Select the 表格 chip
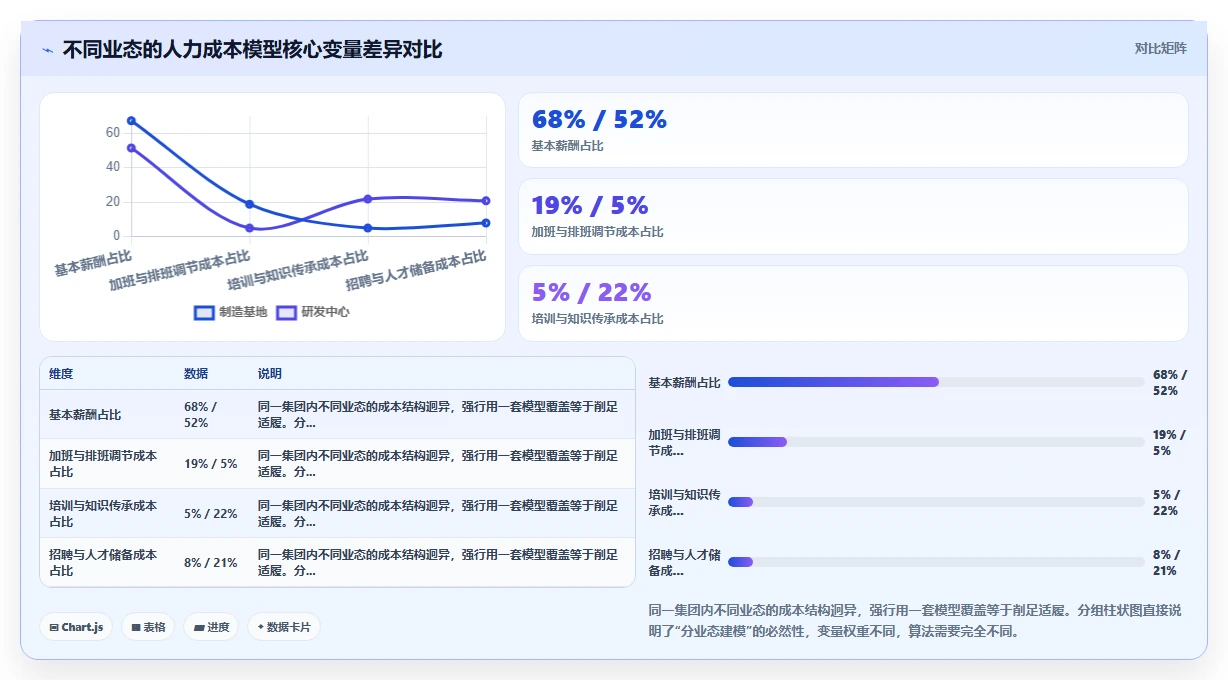 pyautogui.click(x=148, y=627)
